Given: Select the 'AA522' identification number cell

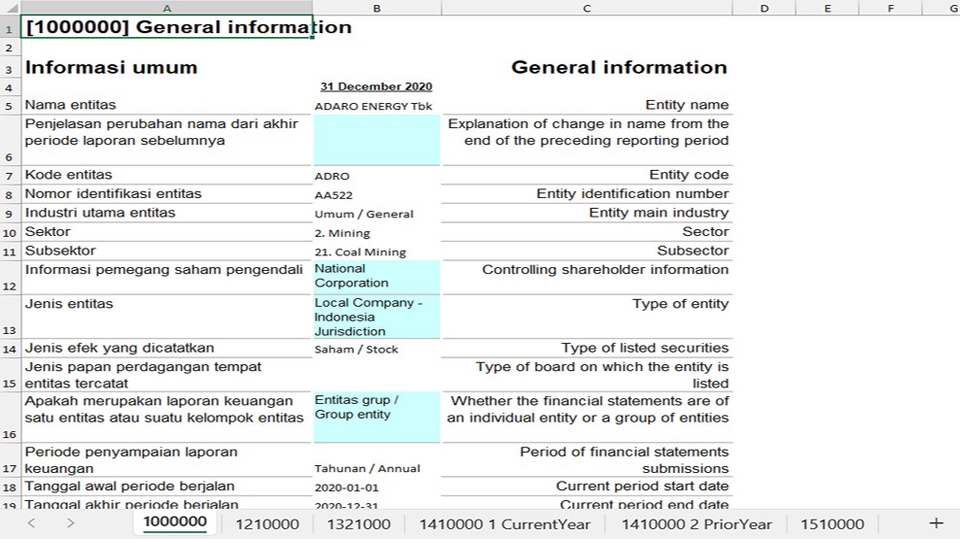Looking at the screenshot, I should point(377,195).
